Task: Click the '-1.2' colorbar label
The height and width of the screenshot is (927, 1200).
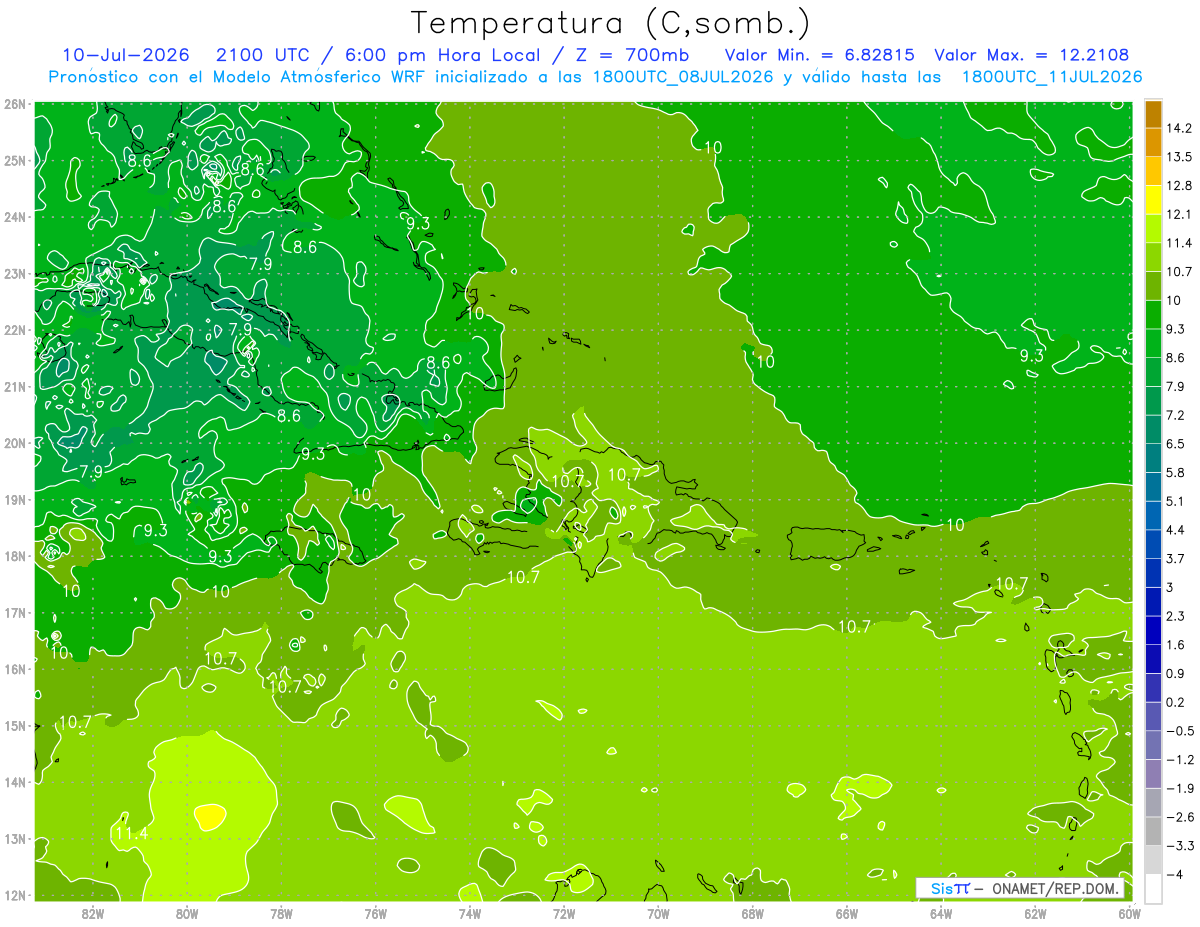Action: click(1179, 759)
